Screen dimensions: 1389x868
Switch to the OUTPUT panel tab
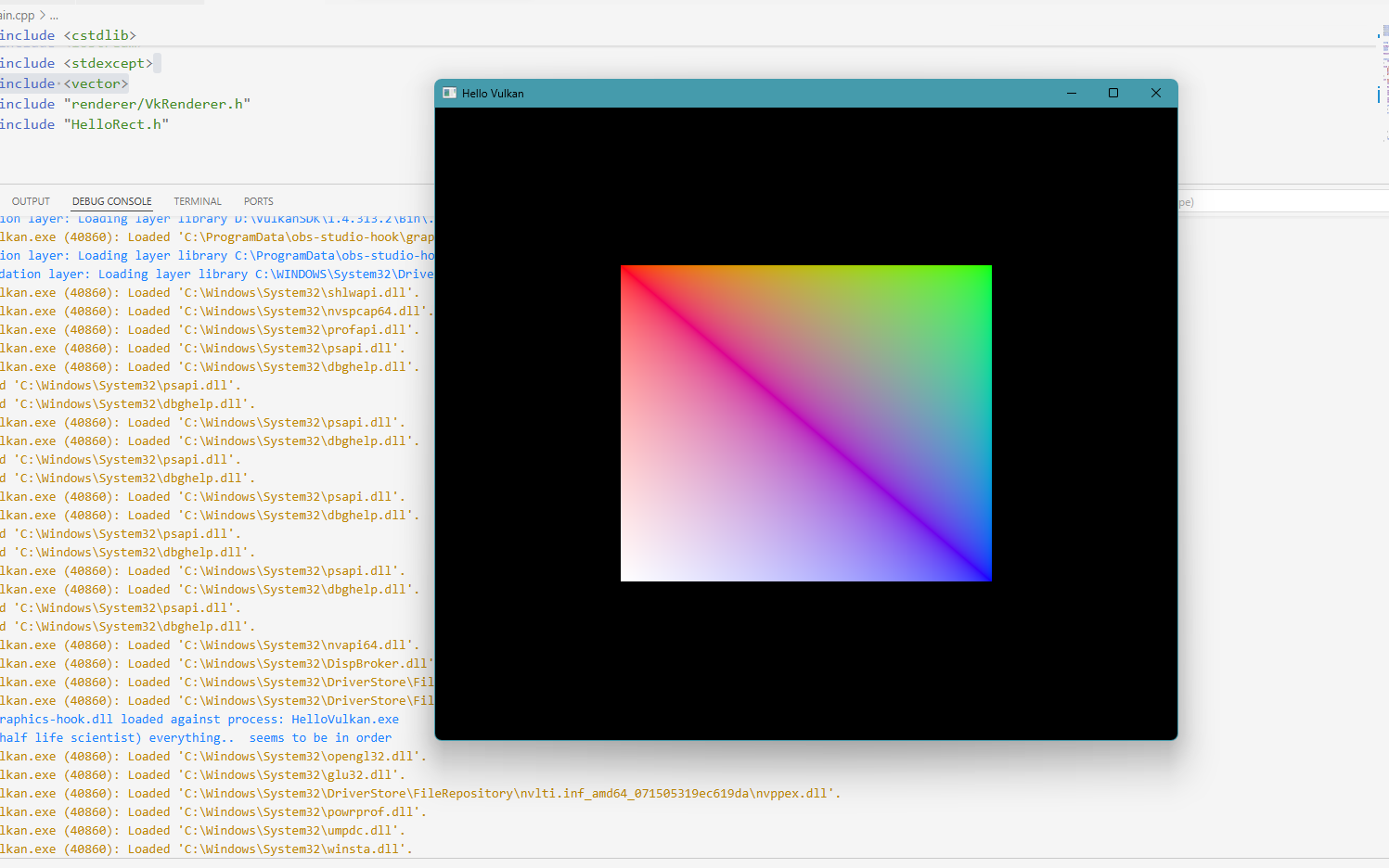tap(31, 201)
